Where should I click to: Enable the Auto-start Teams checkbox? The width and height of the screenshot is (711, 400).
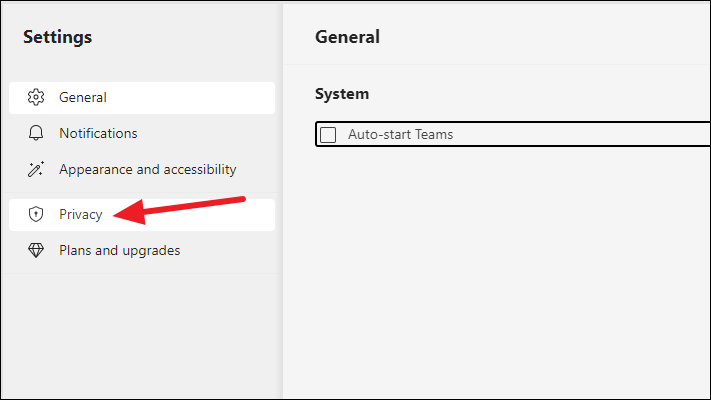[x=328, y=135]
